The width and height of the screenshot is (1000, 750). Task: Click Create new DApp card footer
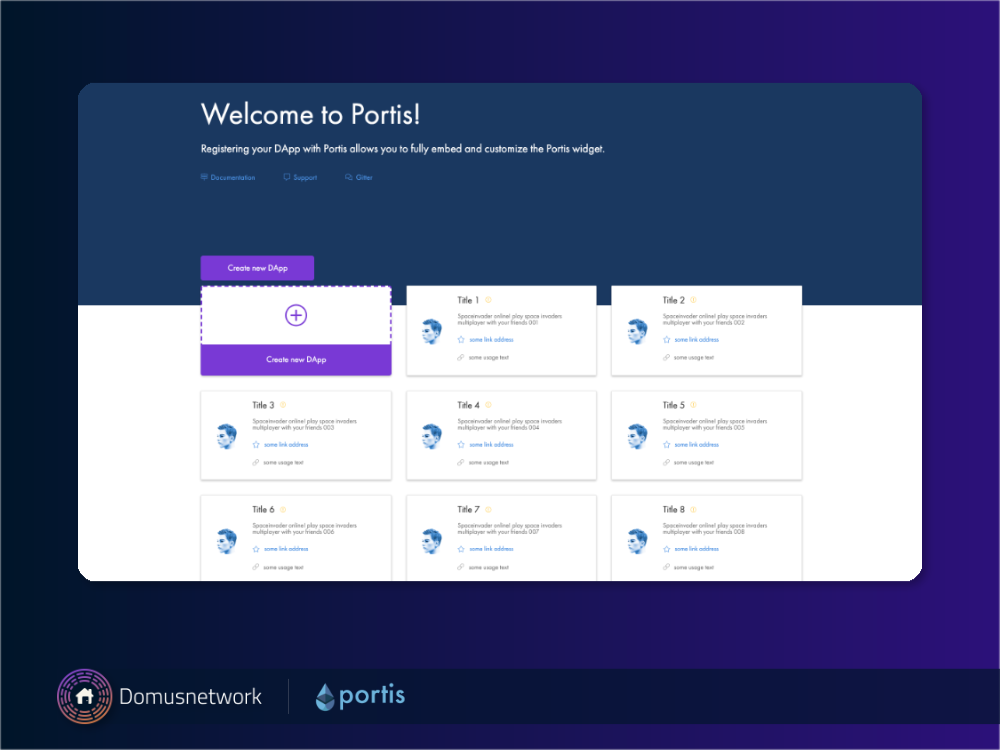tap(296, 360)
